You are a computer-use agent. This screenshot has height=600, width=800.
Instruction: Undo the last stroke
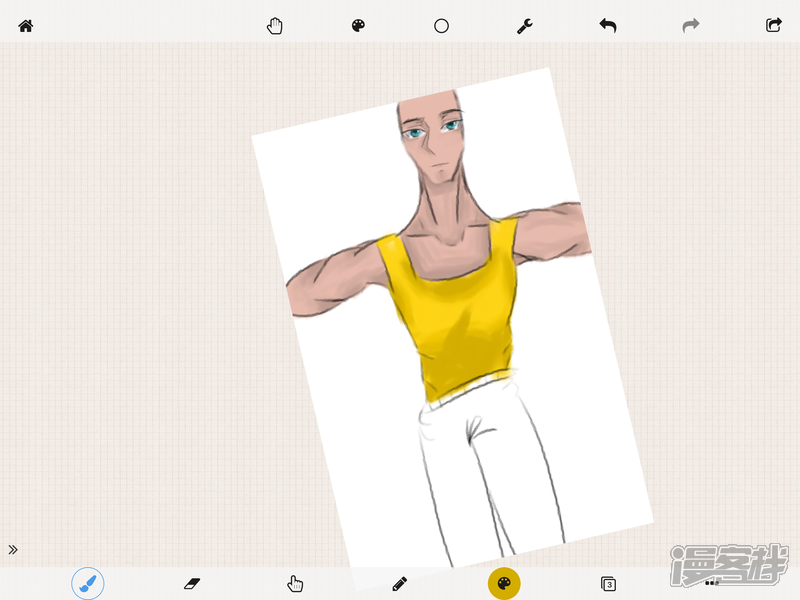click(x=608, y=26)
